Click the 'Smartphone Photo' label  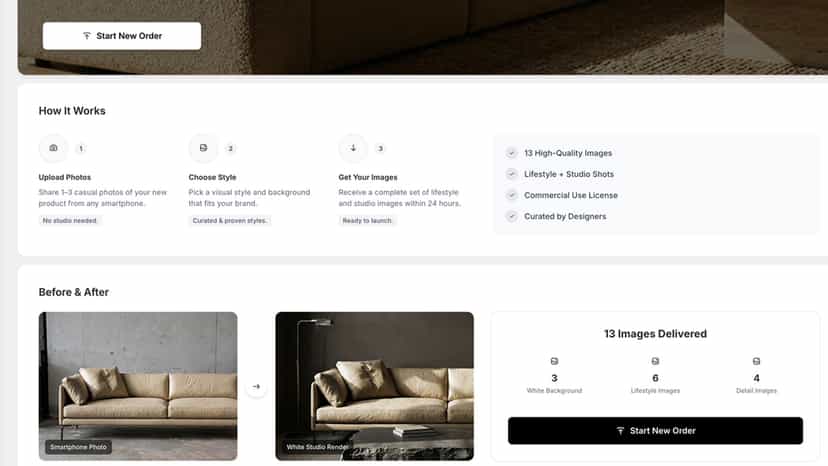click(x=78, y=447)
